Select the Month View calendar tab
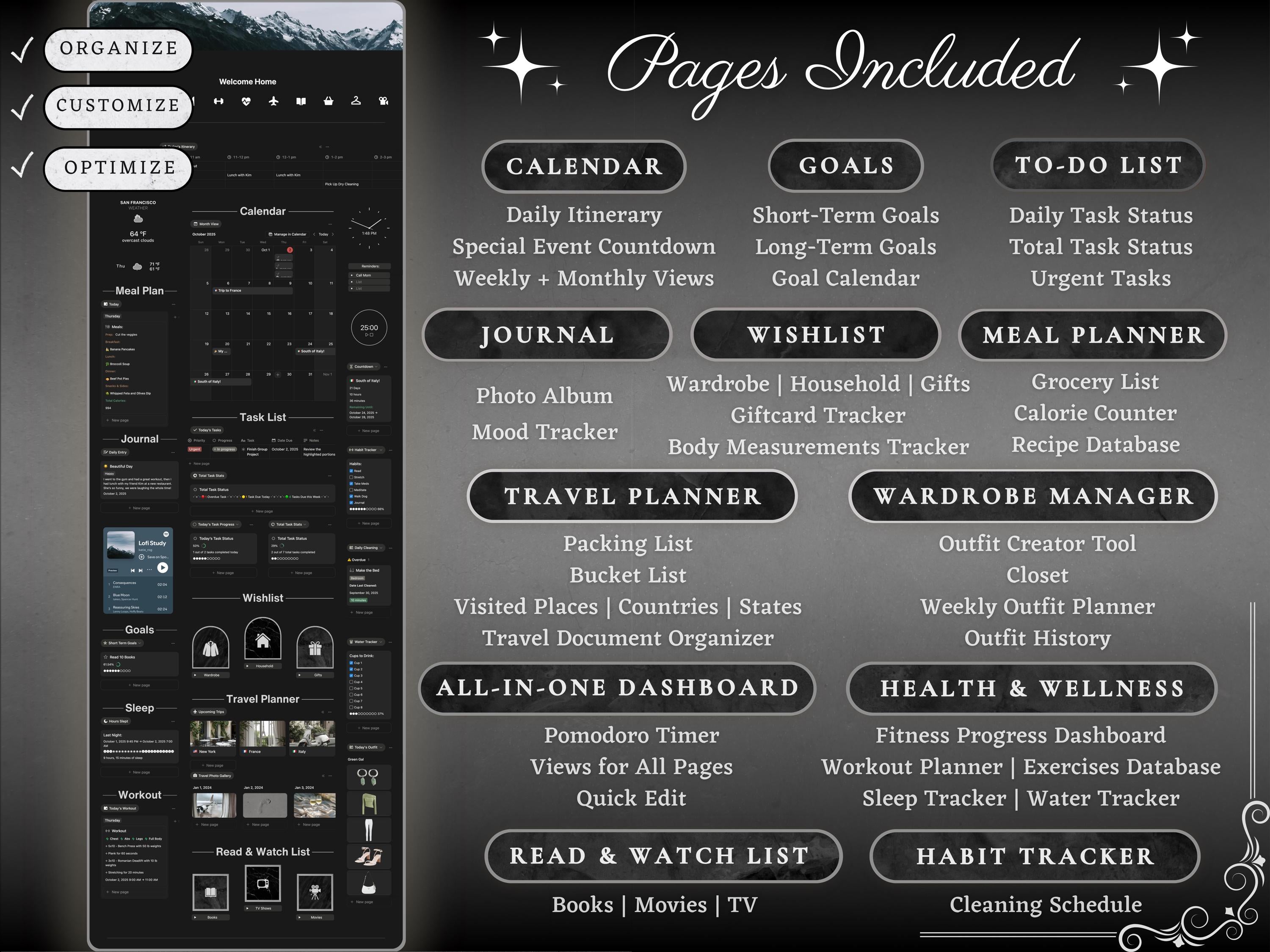Screen dimensions: 1270x952 [x=206, y=224]
